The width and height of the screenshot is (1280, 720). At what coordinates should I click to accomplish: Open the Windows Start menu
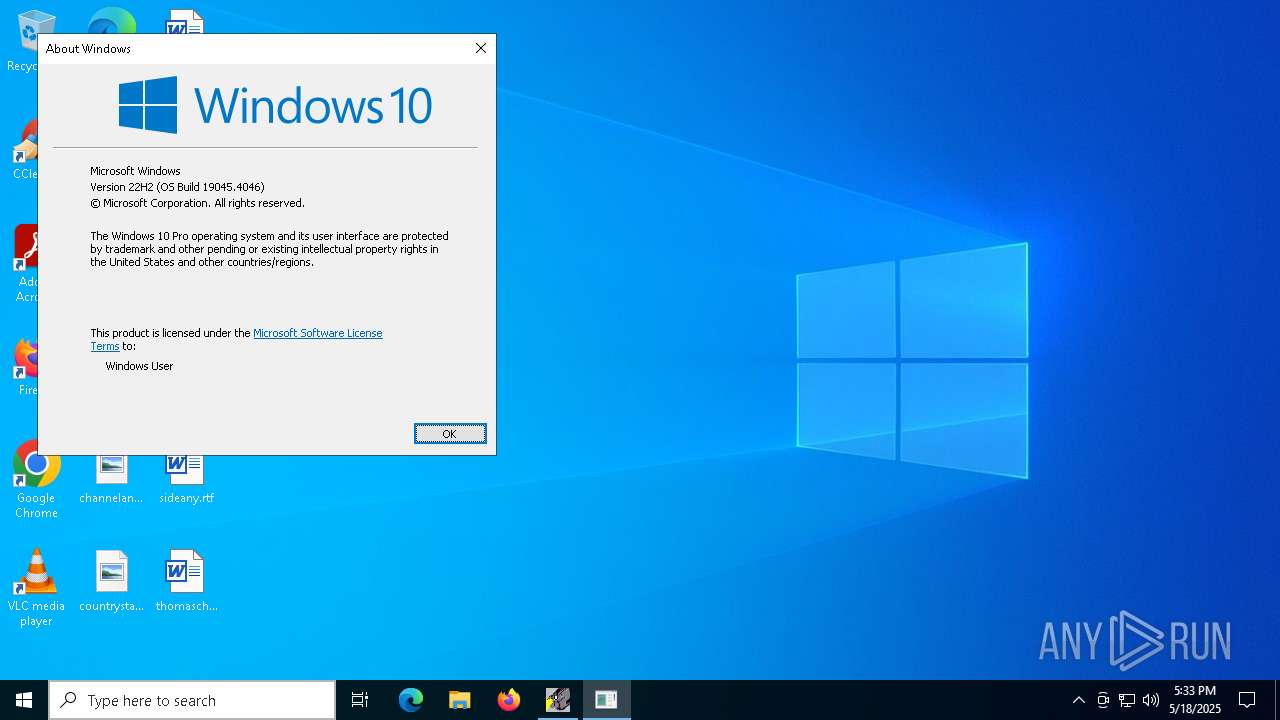24,700
